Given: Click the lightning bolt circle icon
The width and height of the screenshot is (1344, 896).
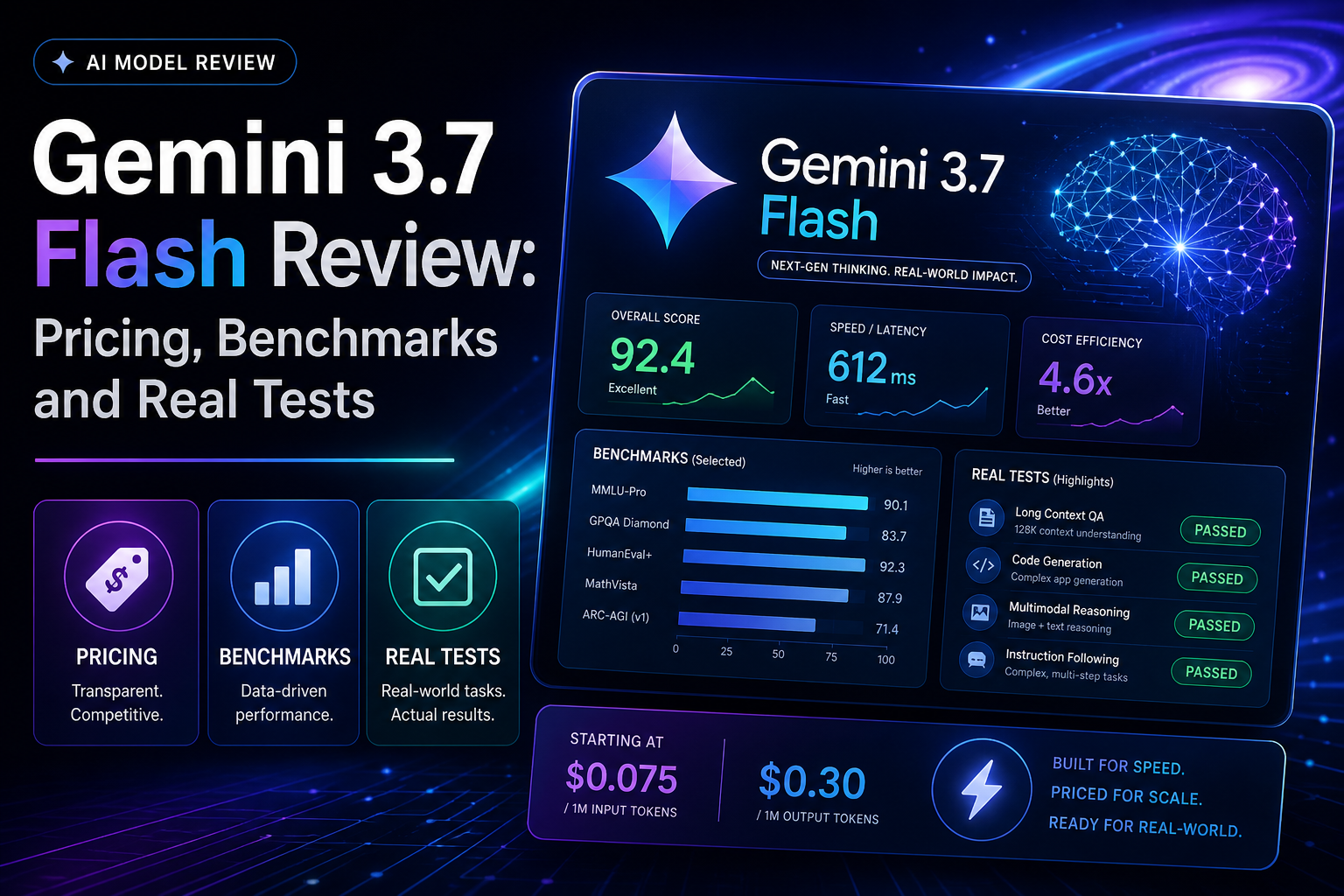Looking at the screenshot, I should 982,789.
